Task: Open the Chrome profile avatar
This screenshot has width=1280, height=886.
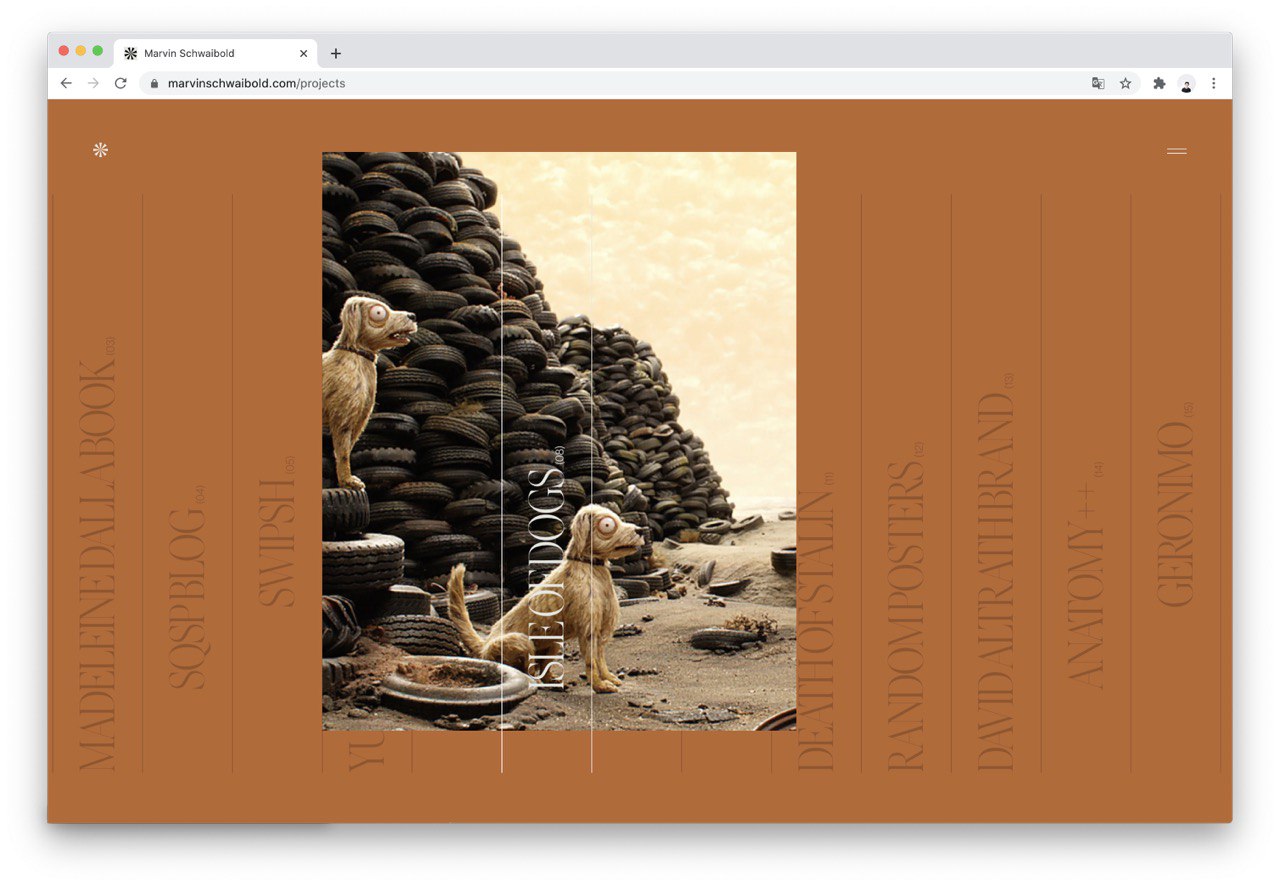Action: point(1186,83)
